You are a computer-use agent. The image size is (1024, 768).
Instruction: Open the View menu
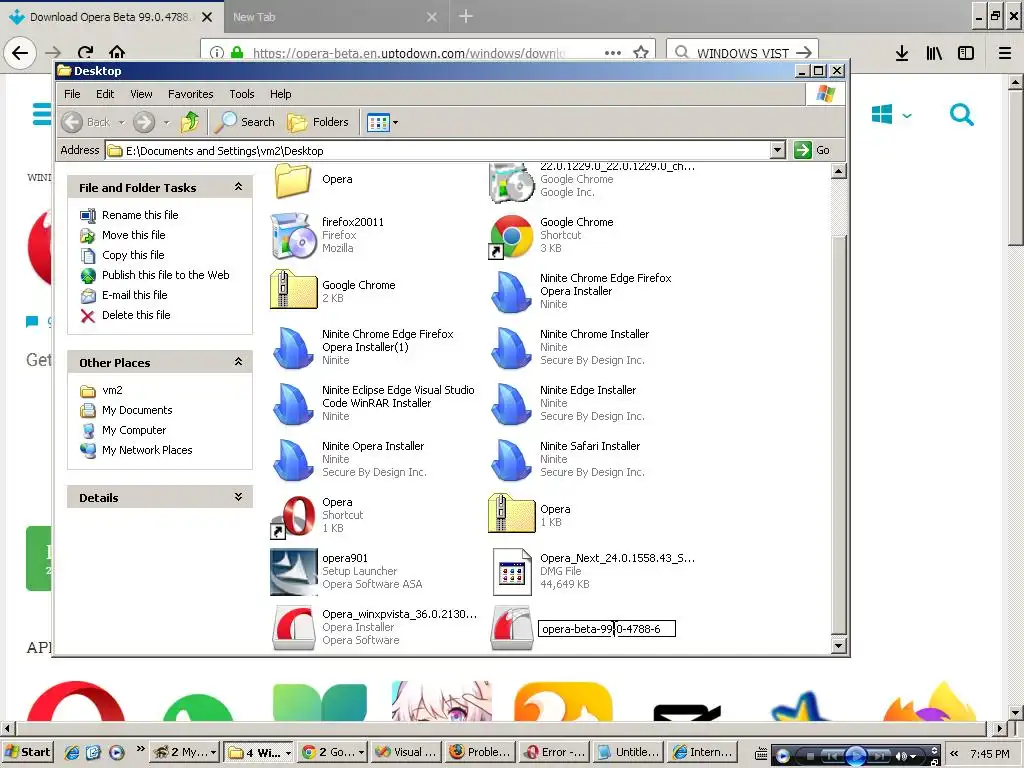141,94
